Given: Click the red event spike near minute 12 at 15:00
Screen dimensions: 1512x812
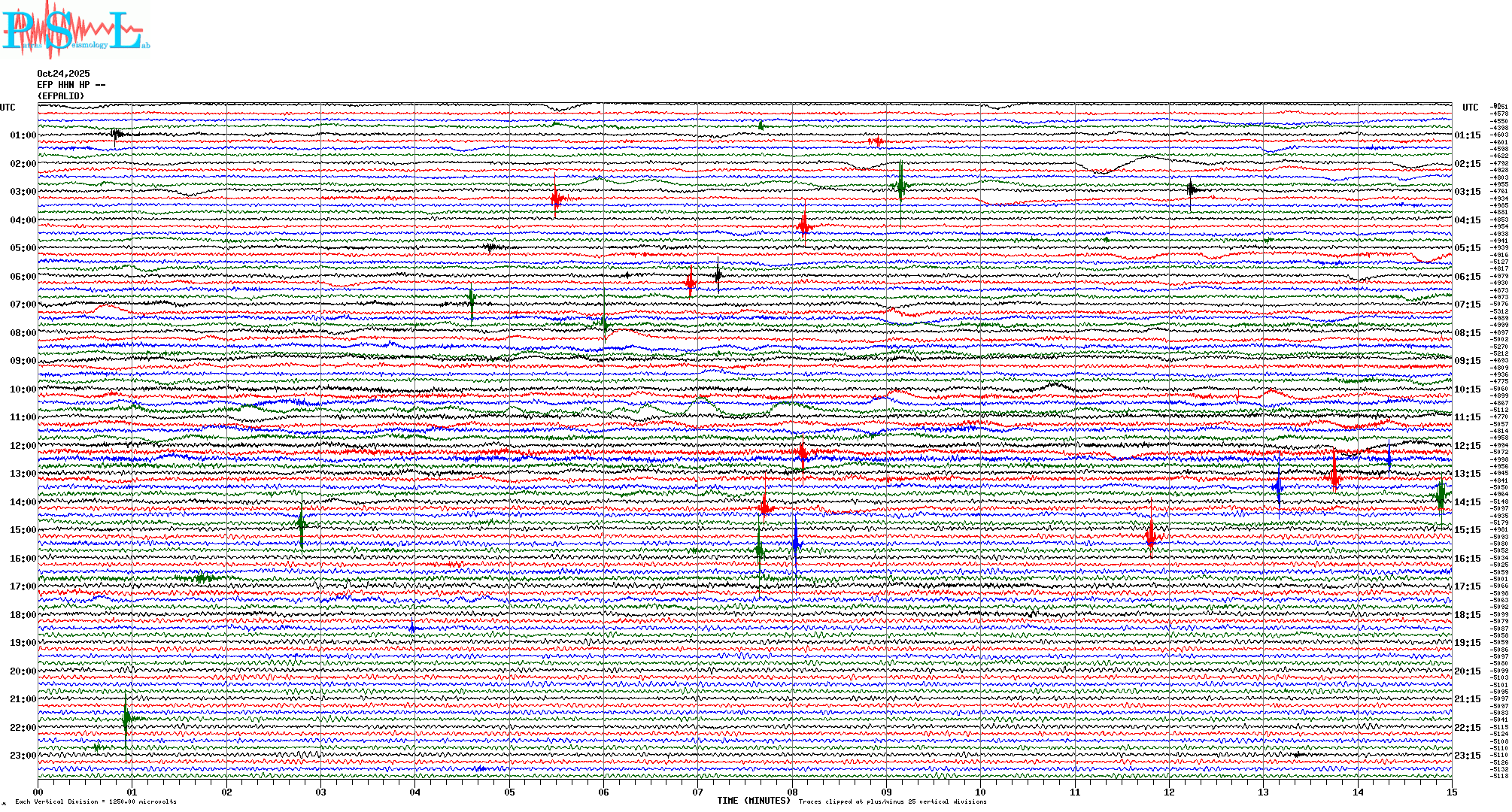Looking at the screenshot, I should pos(1151,535).
